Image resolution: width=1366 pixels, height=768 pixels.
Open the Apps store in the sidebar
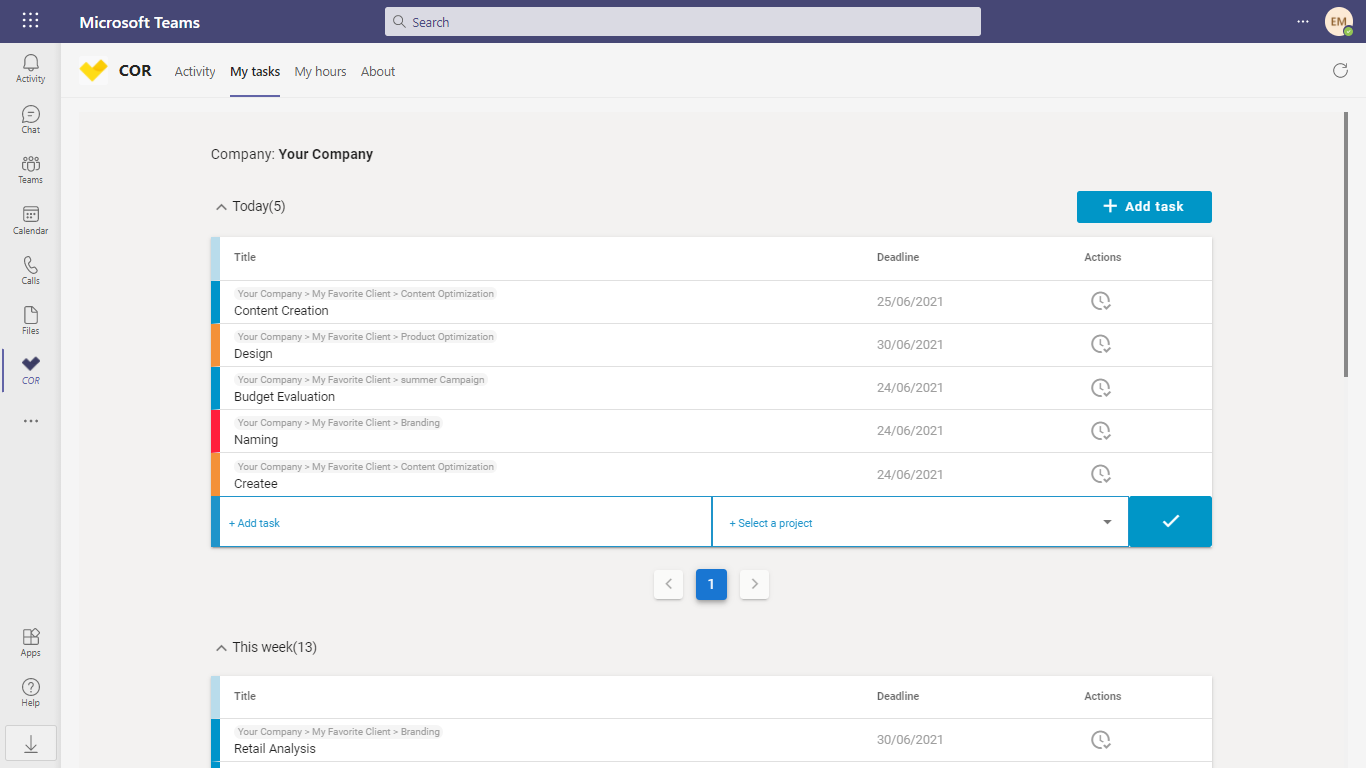tap(31, 642)
